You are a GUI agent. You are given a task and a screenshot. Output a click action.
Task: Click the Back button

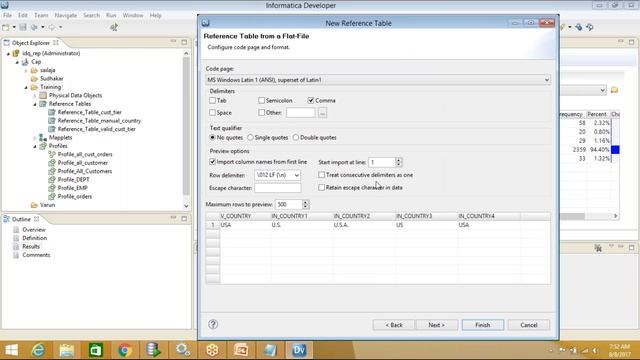[x=394, y=325]
